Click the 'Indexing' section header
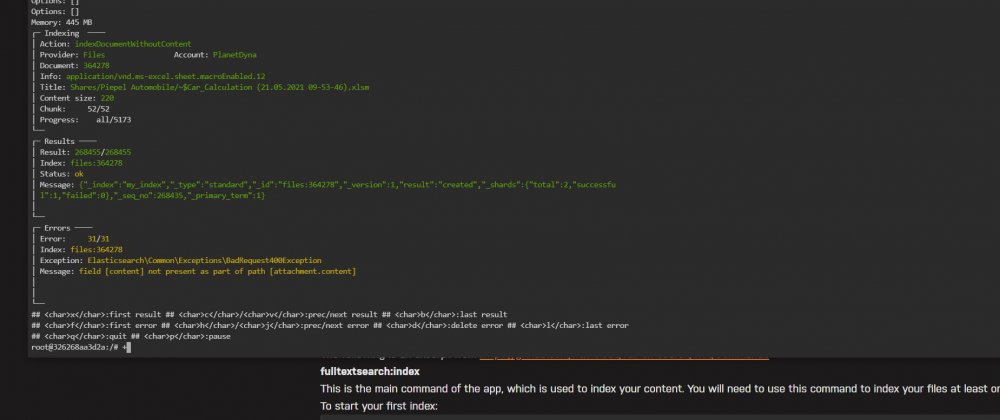The height and width of the screenshot is (420, 1000). pos(62,33)
